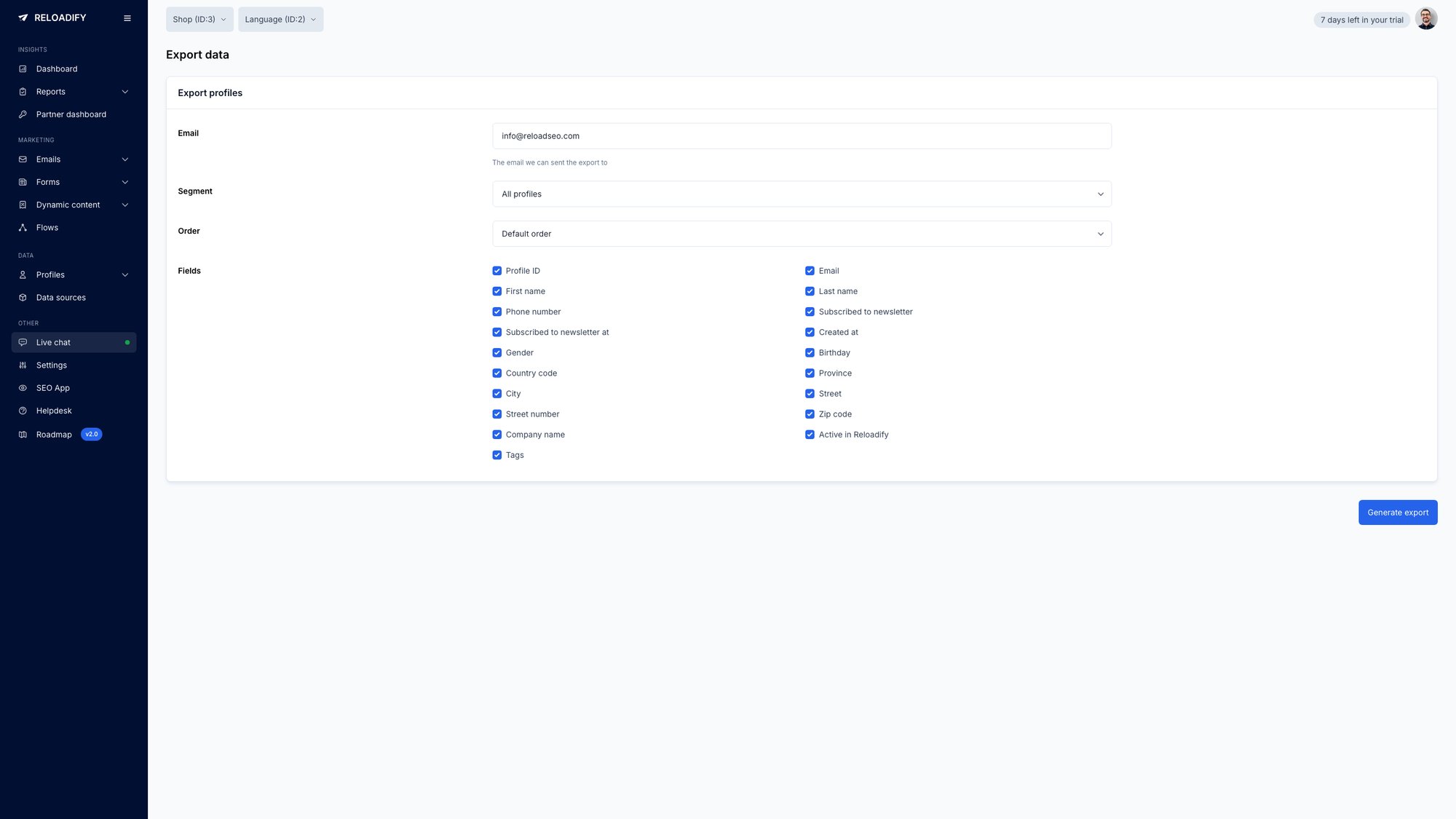The image size is (1456, 819).
Task: Click the email address input field
Action: click(802, 135)
